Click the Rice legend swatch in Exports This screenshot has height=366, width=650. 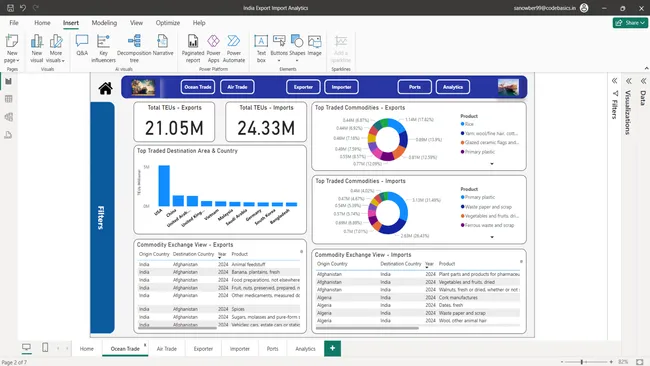tap(462, 124)
